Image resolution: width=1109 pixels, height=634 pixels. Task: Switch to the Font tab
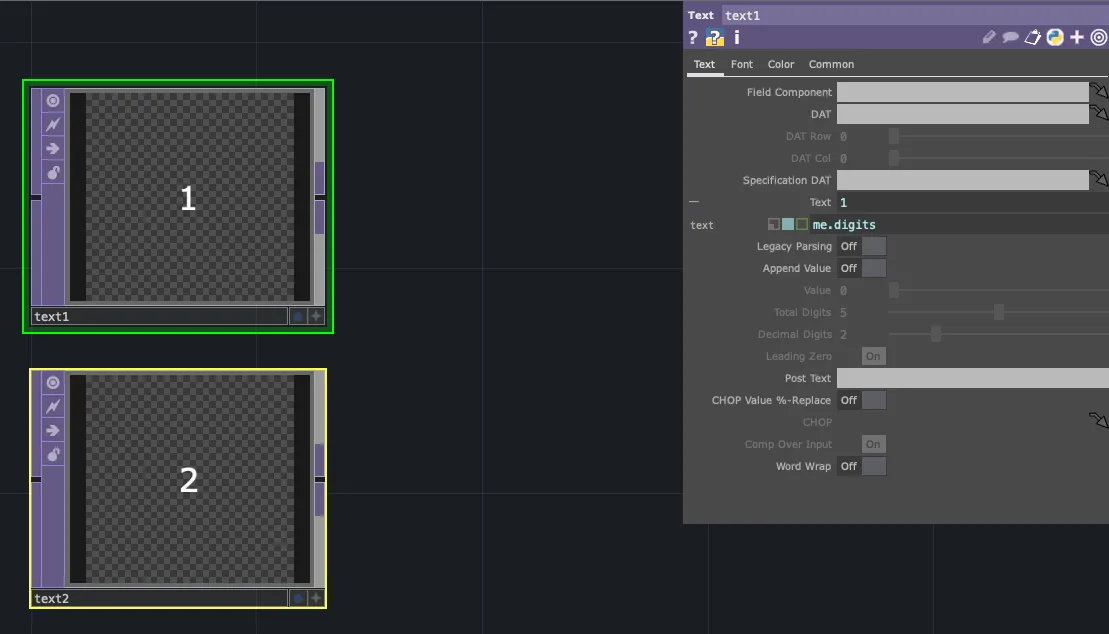[x=741, y=64]
